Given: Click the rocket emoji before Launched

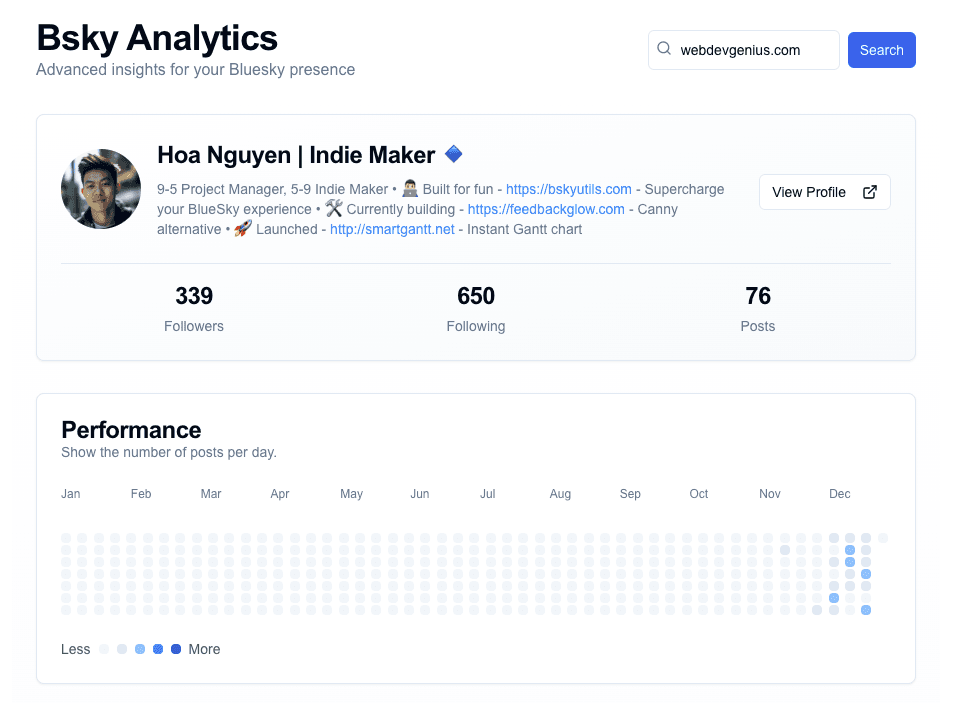Looking at the screenshot, I should coord(243,229).
